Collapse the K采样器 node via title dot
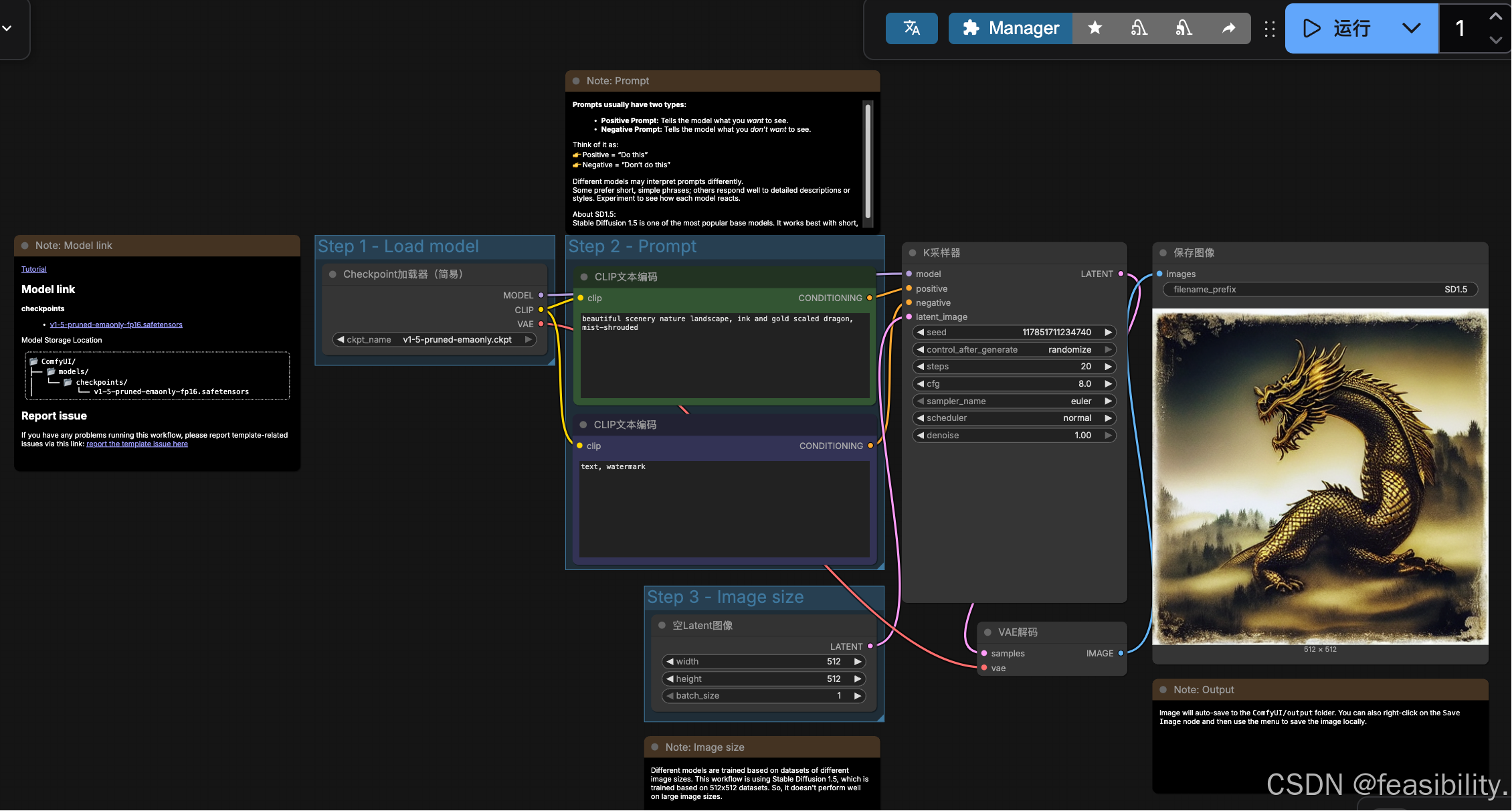 912,253
